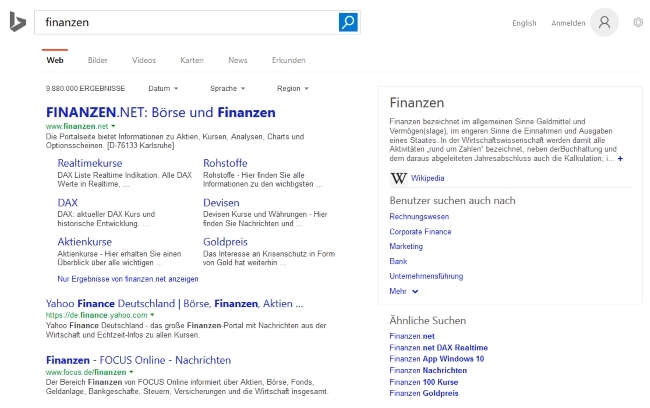
Task: Switch to the News tab
Action: tap(238, 60)
